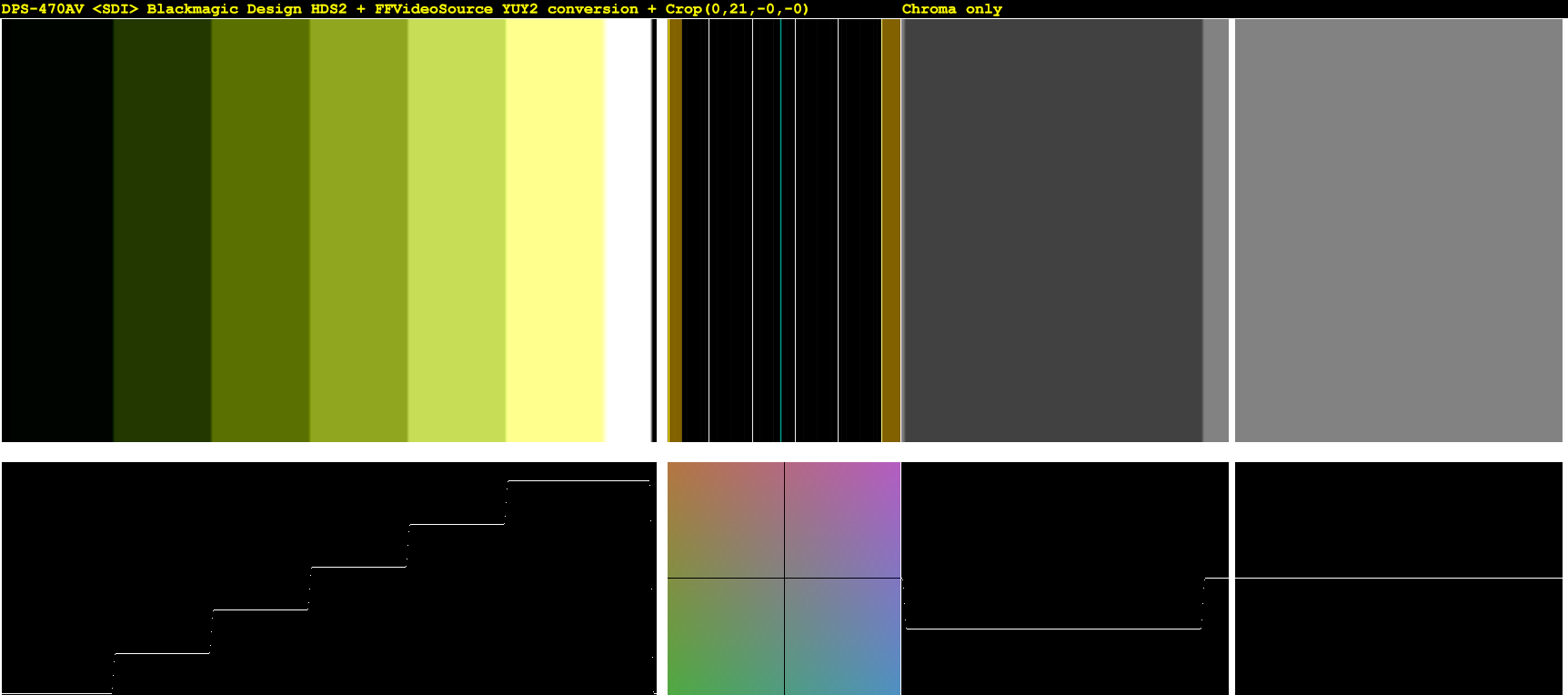Screen dimensions: 1568x695
Task: Select the dark green color bar
Action: point(163,230)
